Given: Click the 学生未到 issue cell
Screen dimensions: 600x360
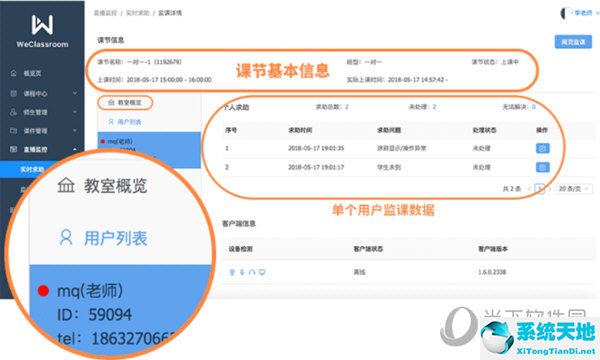Looking at the screenshot, I should tap(389, 167).
